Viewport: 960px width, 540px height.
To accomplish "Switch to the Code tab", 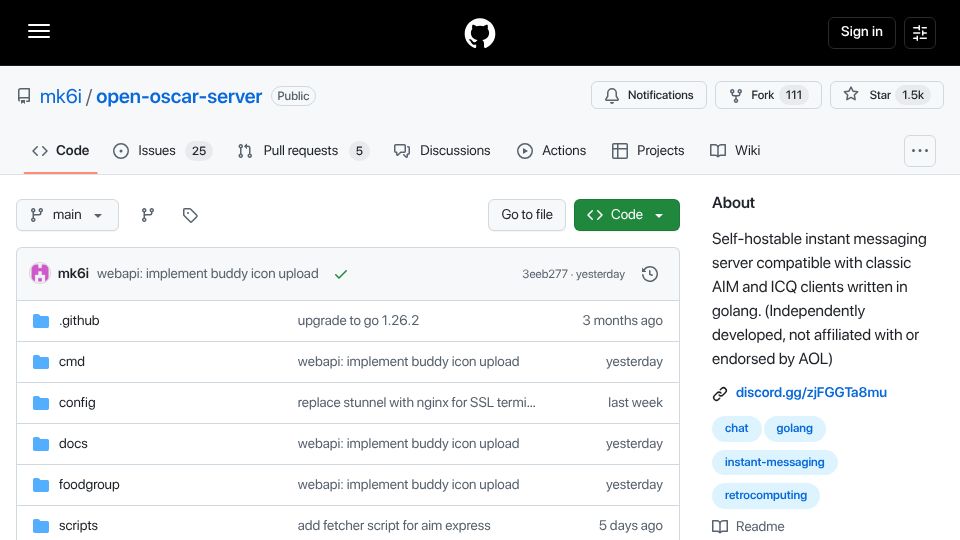I will tap(61, 151).
